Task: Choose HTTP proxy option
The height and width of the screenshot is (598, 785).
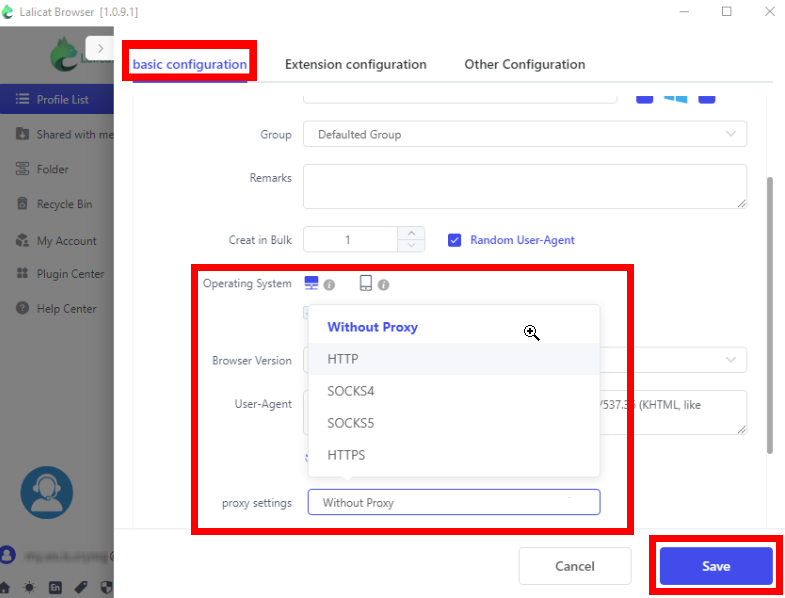Action: pos(454,359)
